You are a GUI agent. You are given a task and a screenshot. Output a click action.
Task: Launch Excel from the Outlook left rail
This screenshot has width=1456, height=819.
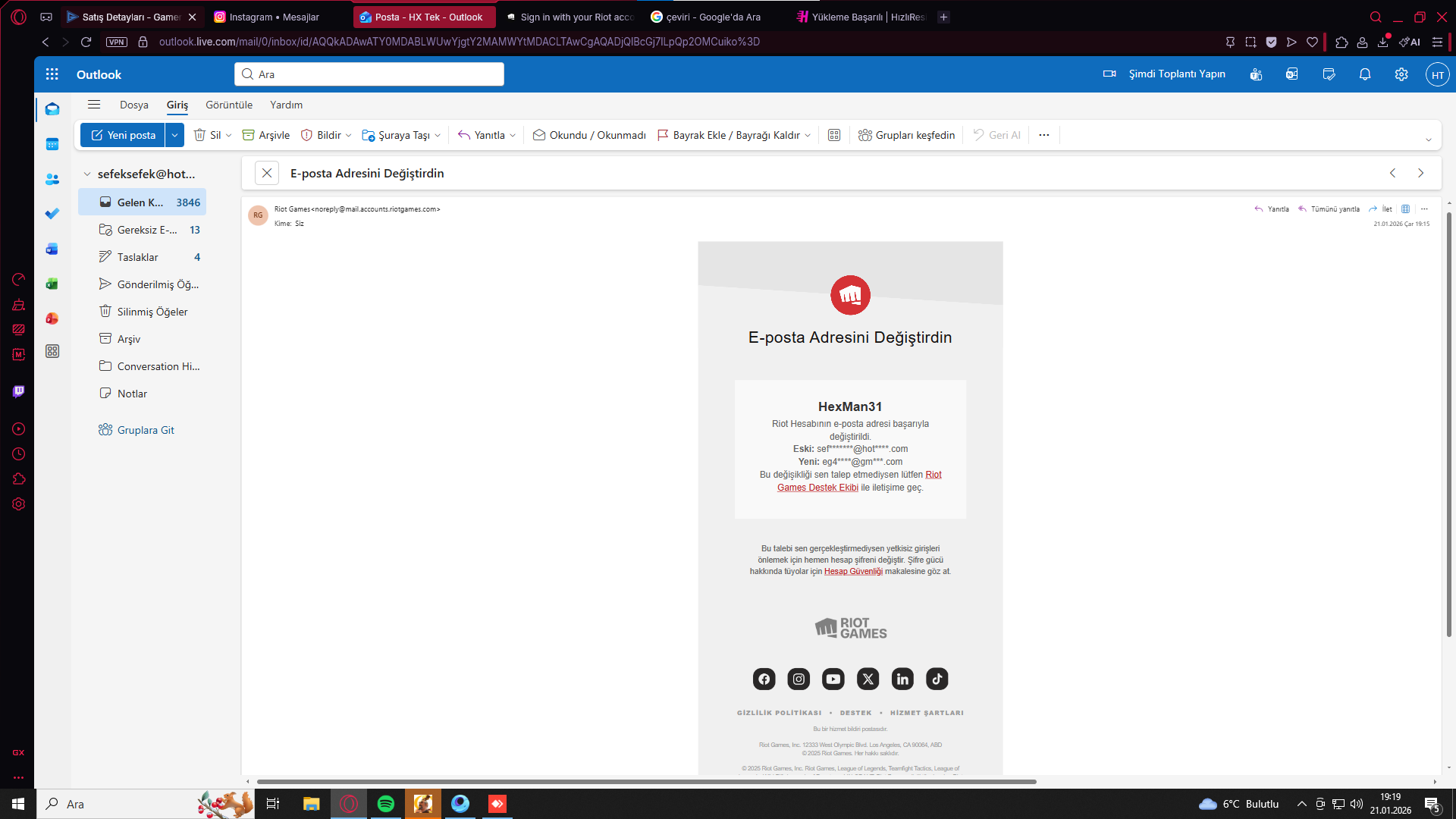(x=52, y=284)
